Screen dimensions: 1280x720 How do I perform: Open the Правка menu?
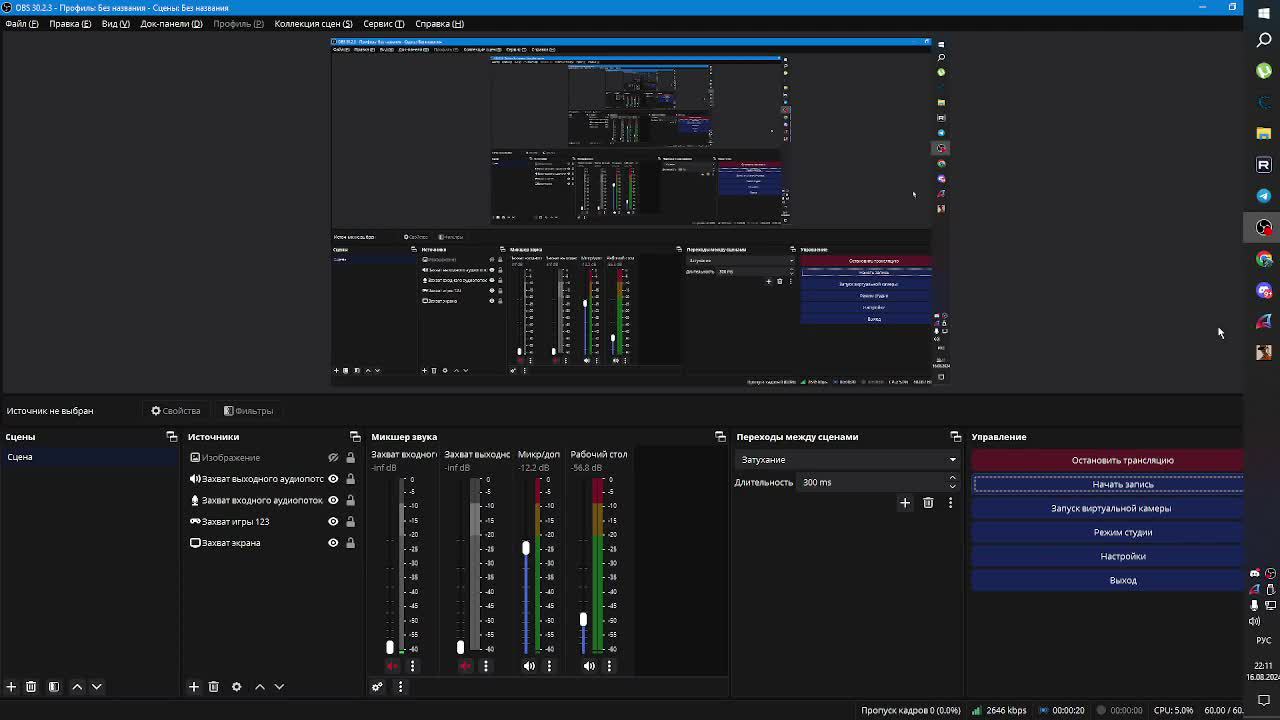(70, 24)
